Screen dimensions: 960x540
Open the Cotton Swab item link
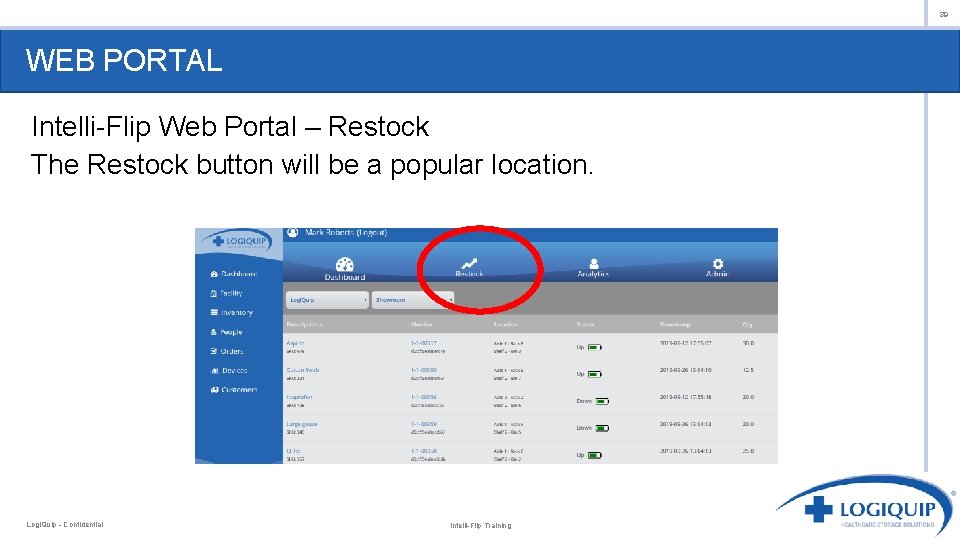302,370
